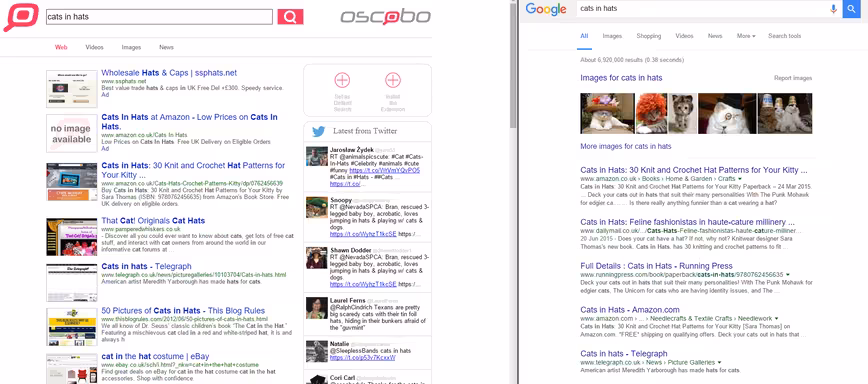The width and height of the screenshot is (868, 384).
Task: Expand the arrow beside the runningpress.com result URL
Action: [787, 274]
